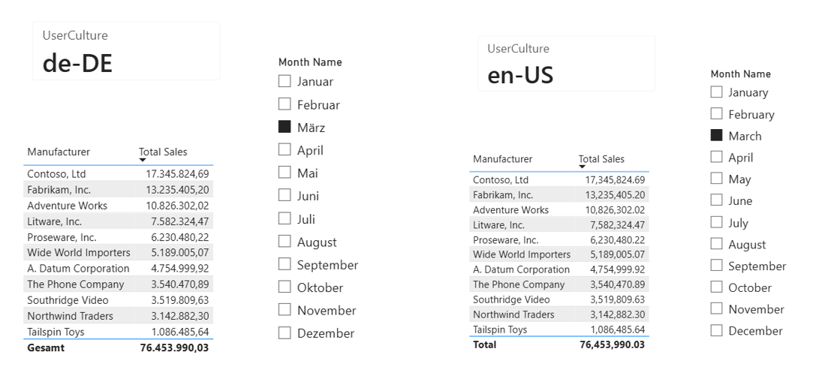This screenshot has height=388, width=825.
Task: Click the sort arrow under German Total Sales
Action: [142, 160]
